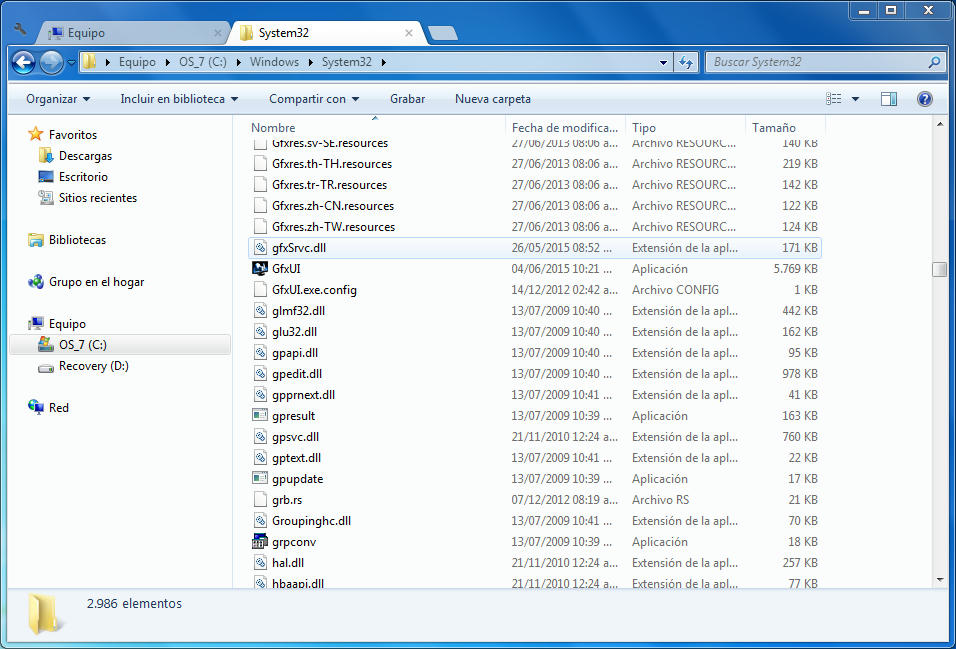
Task: Expand the arrow after System32 in the path
Action: 383,62
